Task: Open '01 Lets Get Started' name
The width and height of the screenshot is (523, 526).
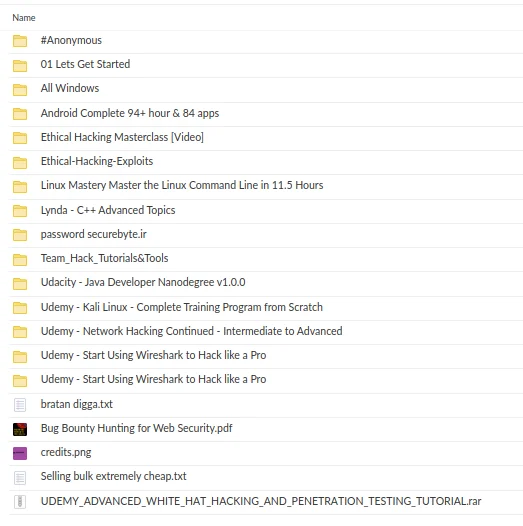Action: pos(85,64)
